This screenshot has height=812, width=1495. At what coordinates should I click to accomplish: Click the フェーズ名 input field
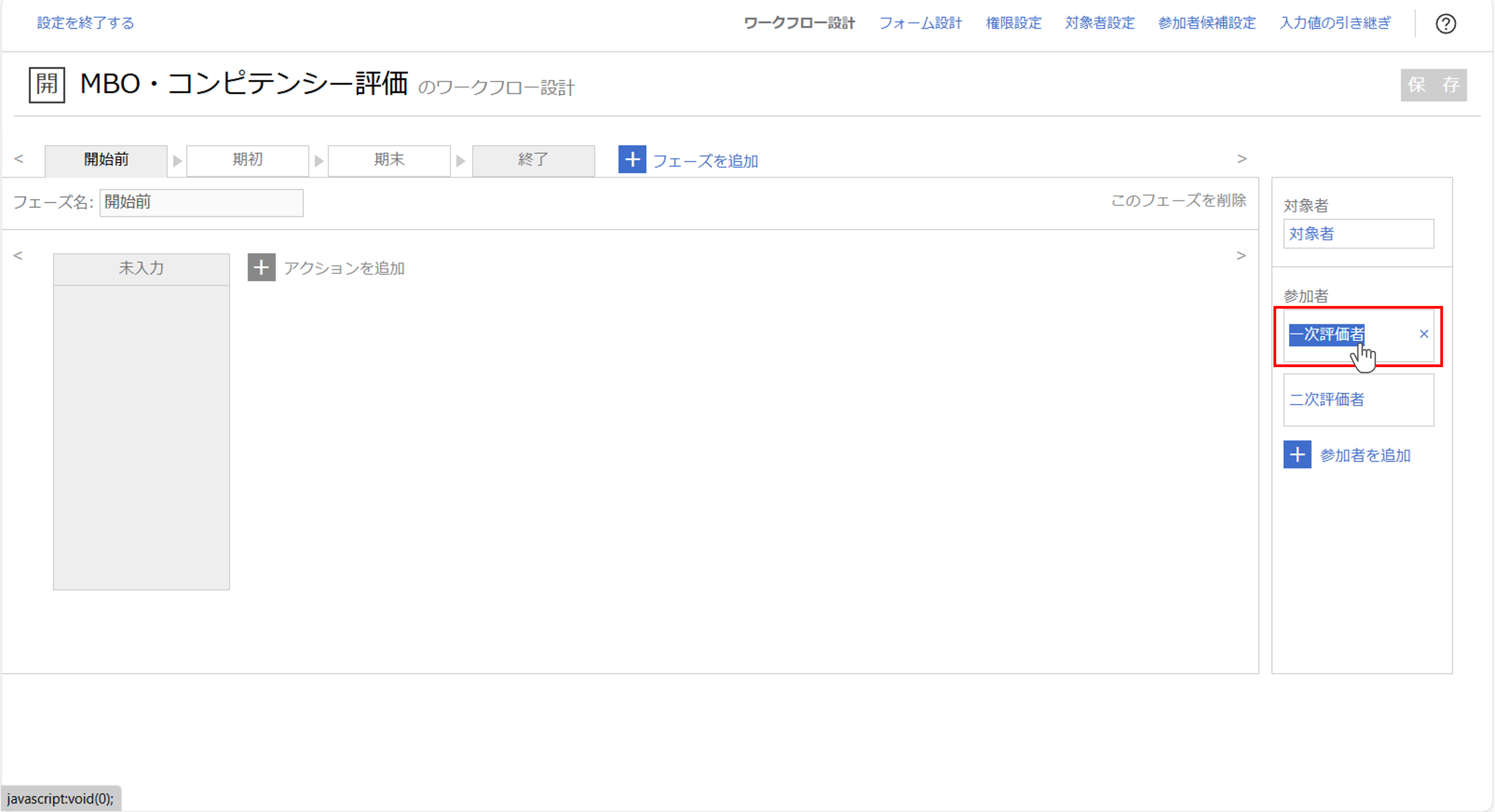201,202
